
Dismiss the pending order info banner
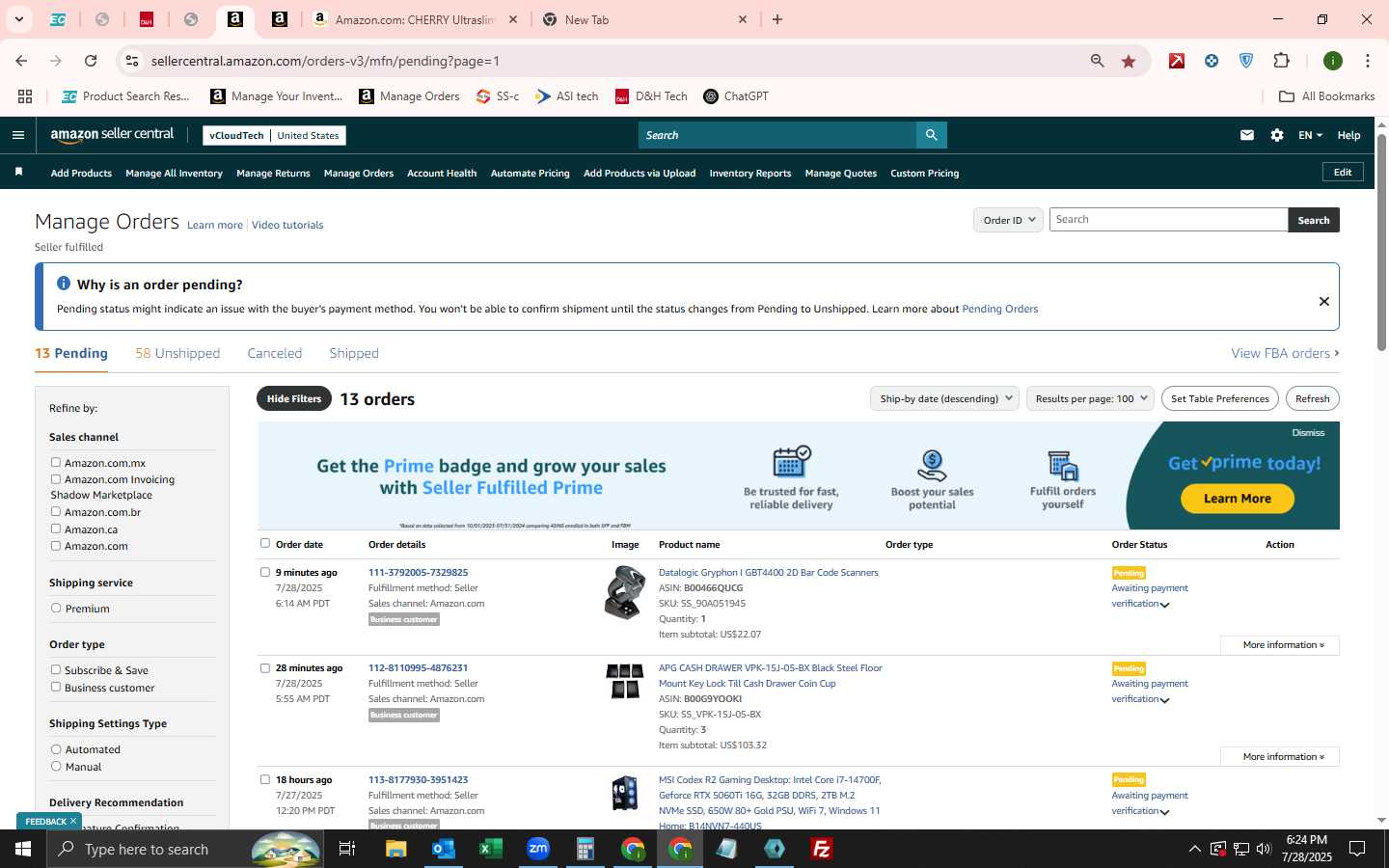pos(1324,301)
